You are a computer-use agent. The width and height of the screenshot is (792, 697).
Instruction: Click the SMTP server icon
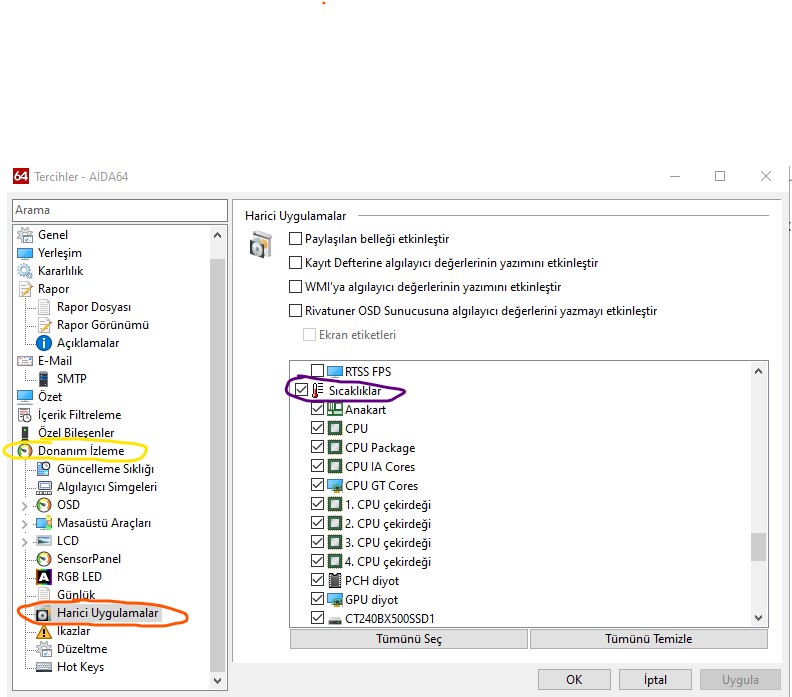click(x=44, y=379)
